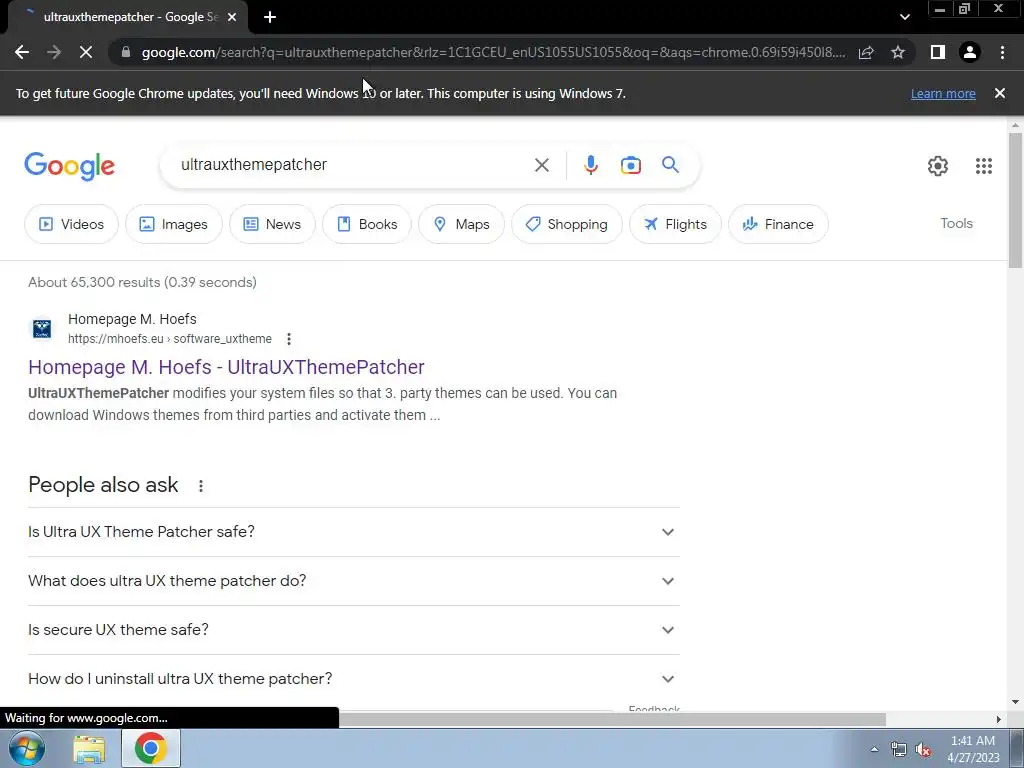1024x768 pixels.
Task: Click the address bar URL text
Action: (493, 52)
